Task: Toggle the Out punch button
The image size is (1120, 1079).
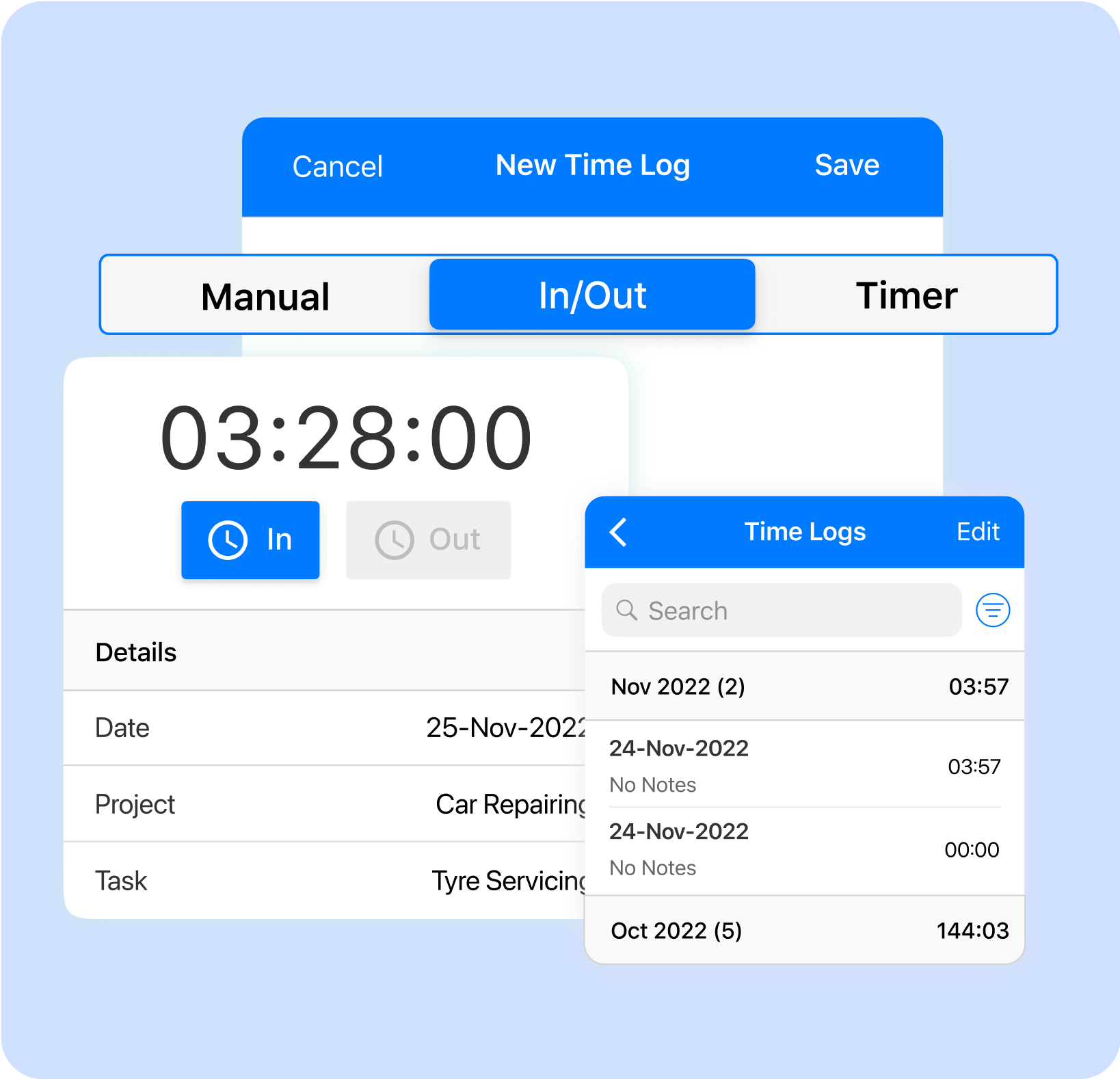Action: (x=428, y=539)
